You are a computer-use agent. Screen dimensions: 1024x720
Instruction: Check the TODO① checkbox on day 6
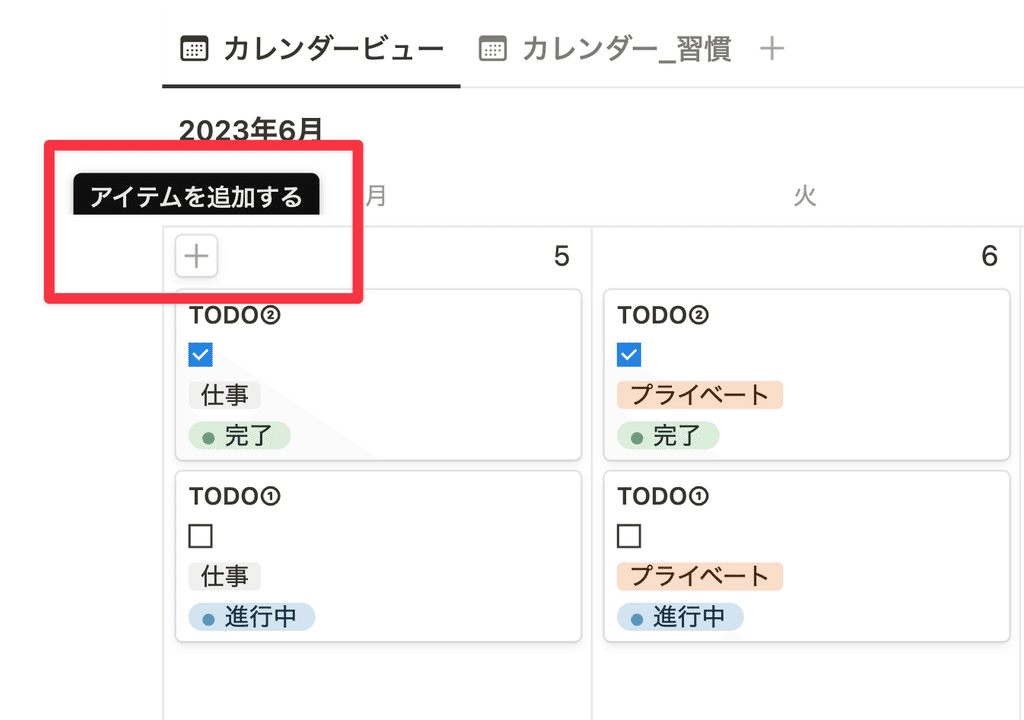tap(629, 536)
